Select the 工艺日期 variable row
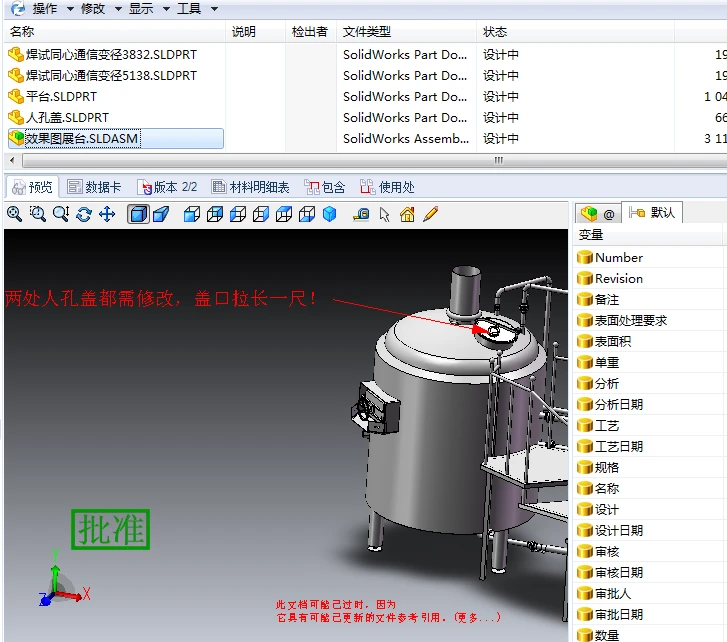Screen dimensions: 727x642 tap(649, 446)
